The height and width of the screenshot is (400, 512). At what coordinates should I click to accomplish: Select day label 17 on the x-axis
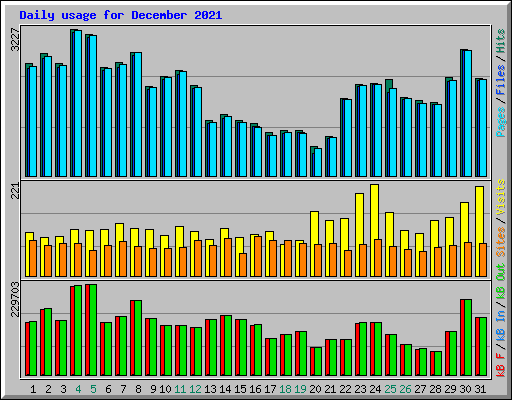(270, 389)
